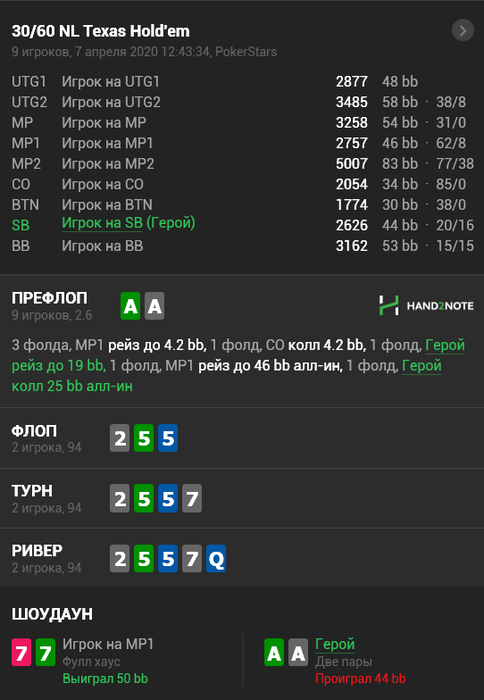Click the grey 7 turn card

[192, 498]
